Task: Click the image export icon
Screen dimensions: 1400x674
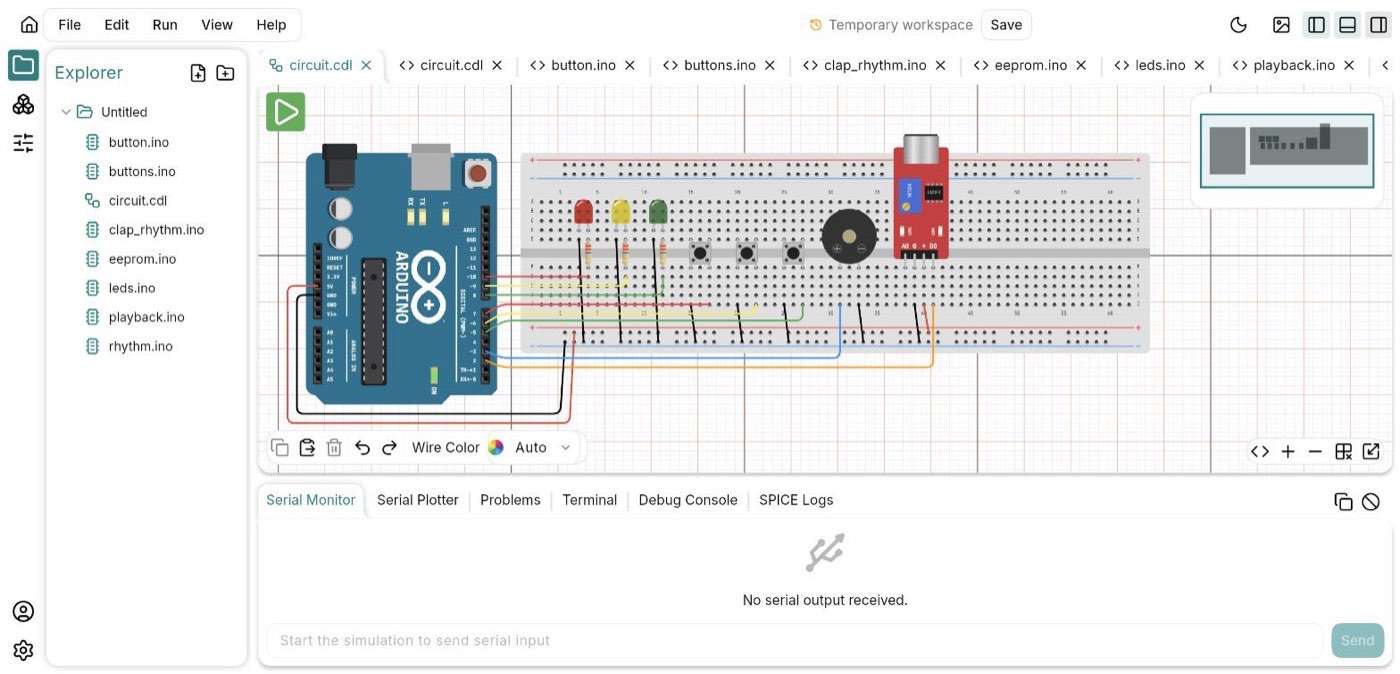Action: [x=1281, y=25]
